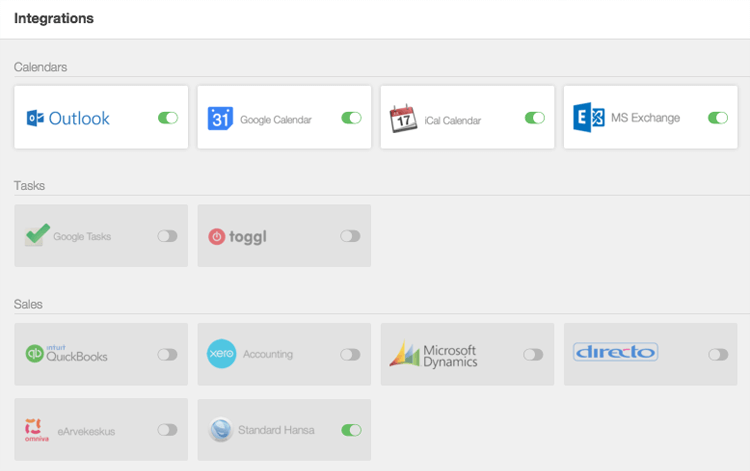Click the iCal Calendar label text

[x=452, y=120]
